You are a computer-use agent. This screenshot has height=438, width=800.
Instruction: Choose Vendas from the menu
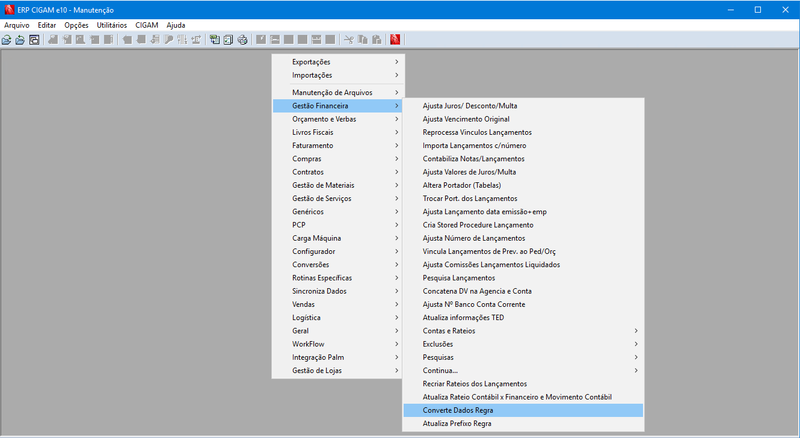pos(338,305)
